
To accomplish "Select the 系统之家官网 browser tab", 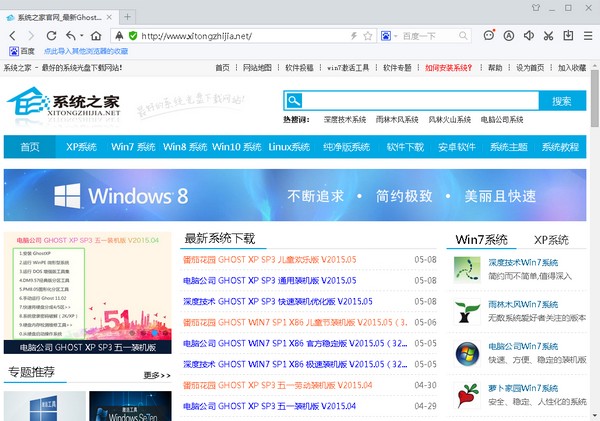I will tap(59, 17).
